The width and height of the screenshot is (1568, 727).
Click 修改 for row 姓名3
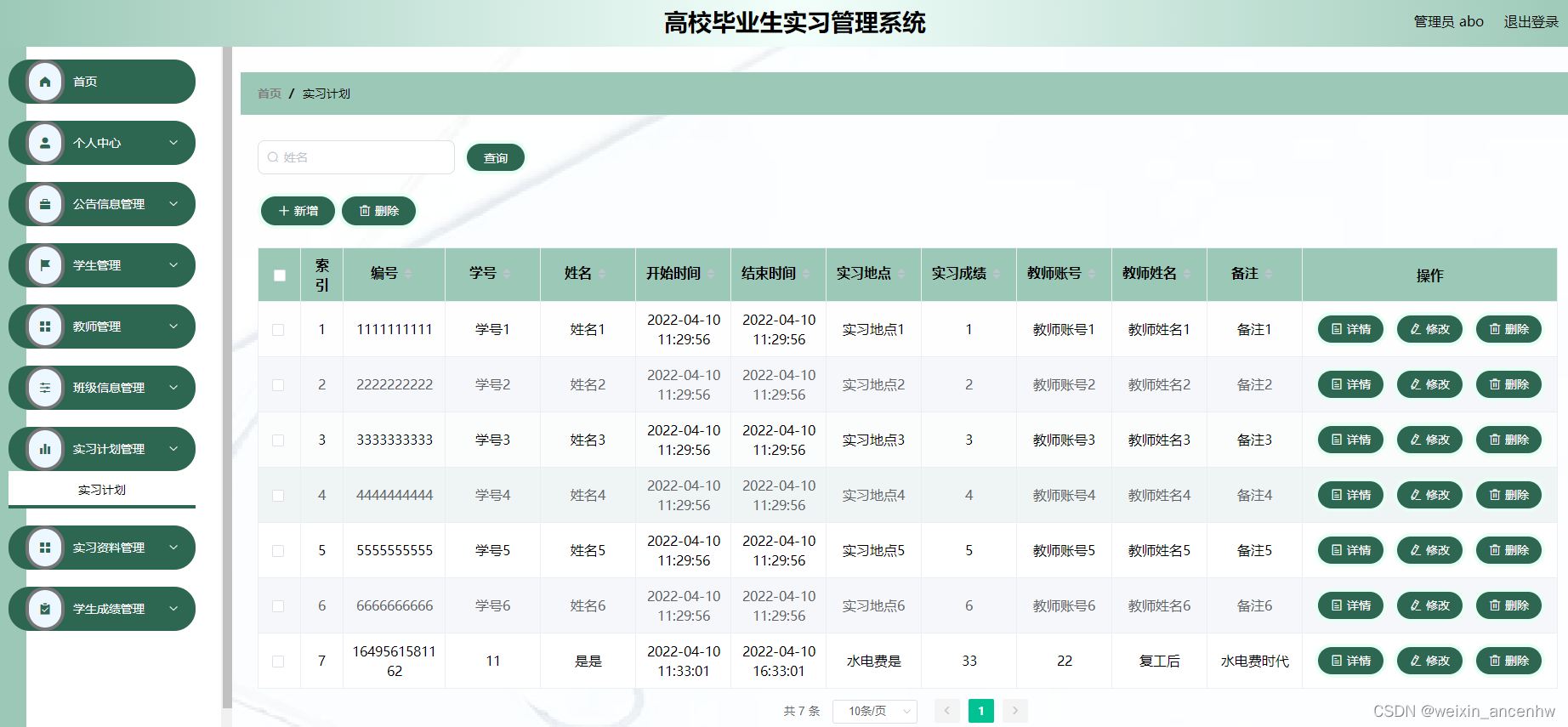point(1429,440)
